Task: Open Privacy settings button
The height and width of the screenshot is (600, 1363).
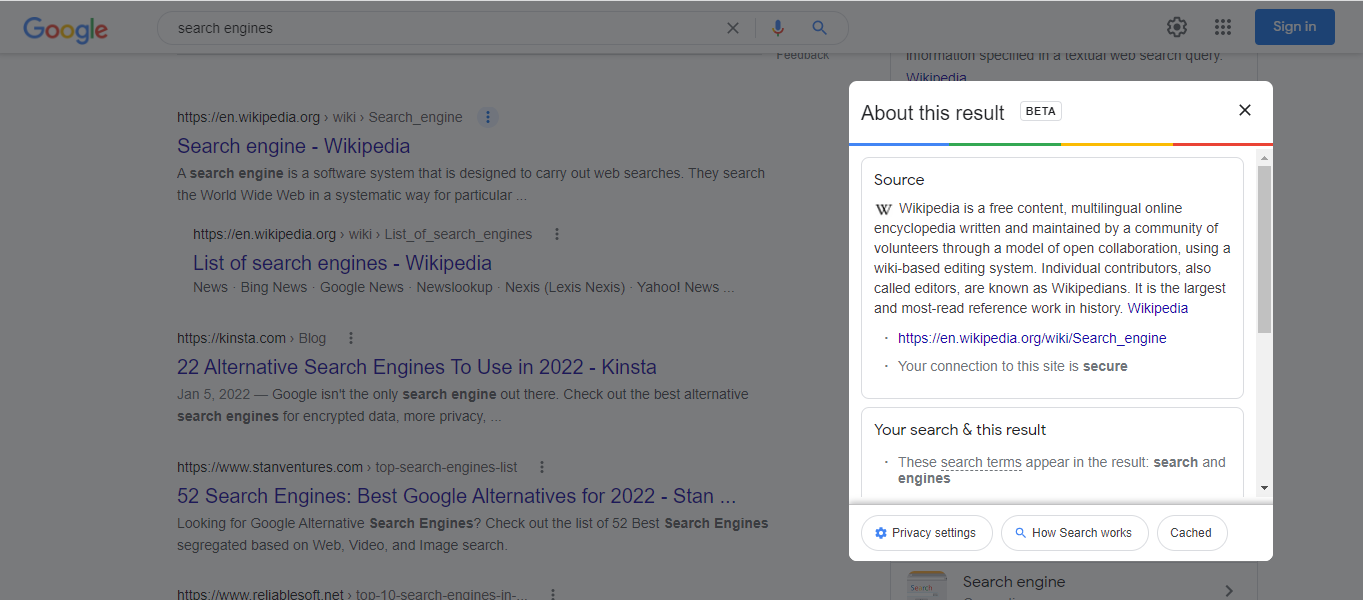Action: [x=926, y=533]
